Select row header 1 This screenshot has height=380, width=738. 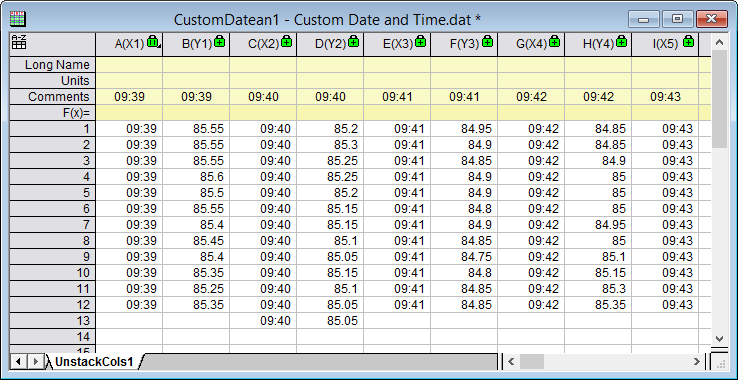[53, 129]
